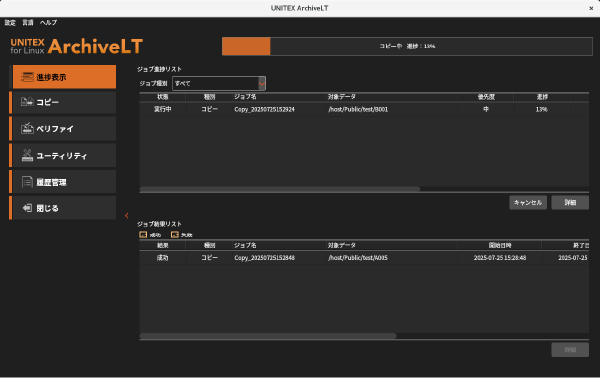Click the job result list horizontal scrollbar
The width and height of the screenshot is (600, 378).
pos(268,336)
